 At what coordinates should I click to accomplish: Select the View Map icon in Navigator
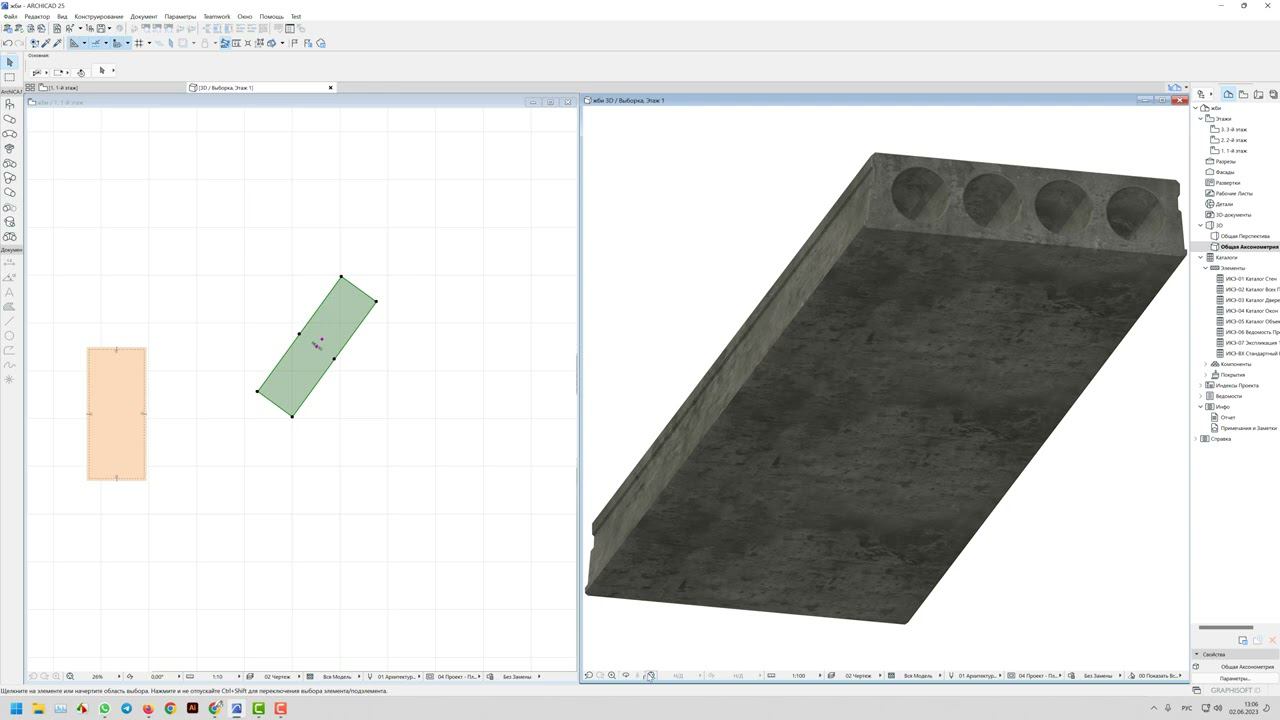(1243, 94)
